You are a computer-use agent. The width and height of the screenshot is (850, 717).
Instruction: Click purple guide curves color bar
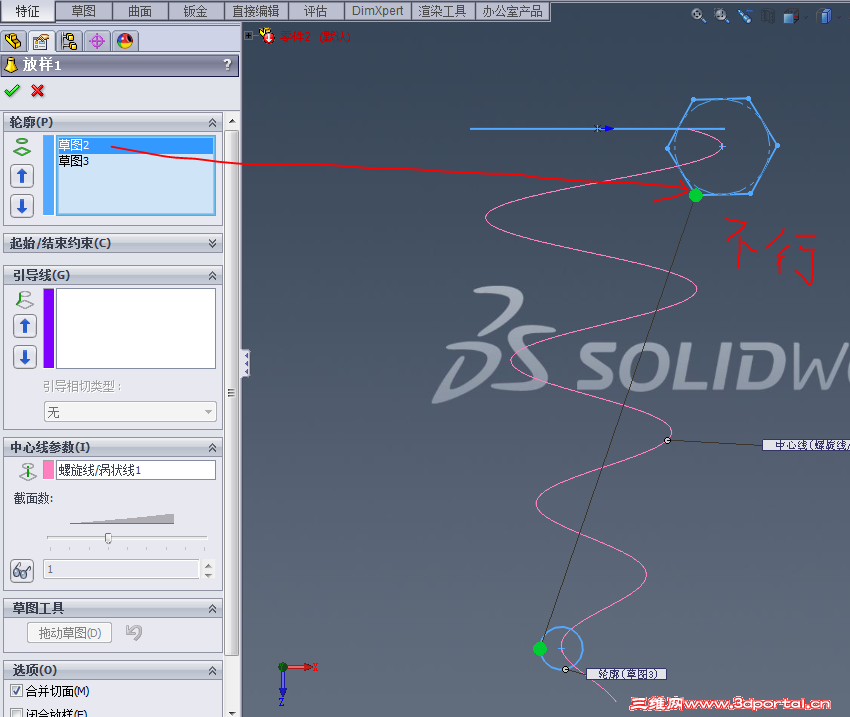(x=49, y=328)
